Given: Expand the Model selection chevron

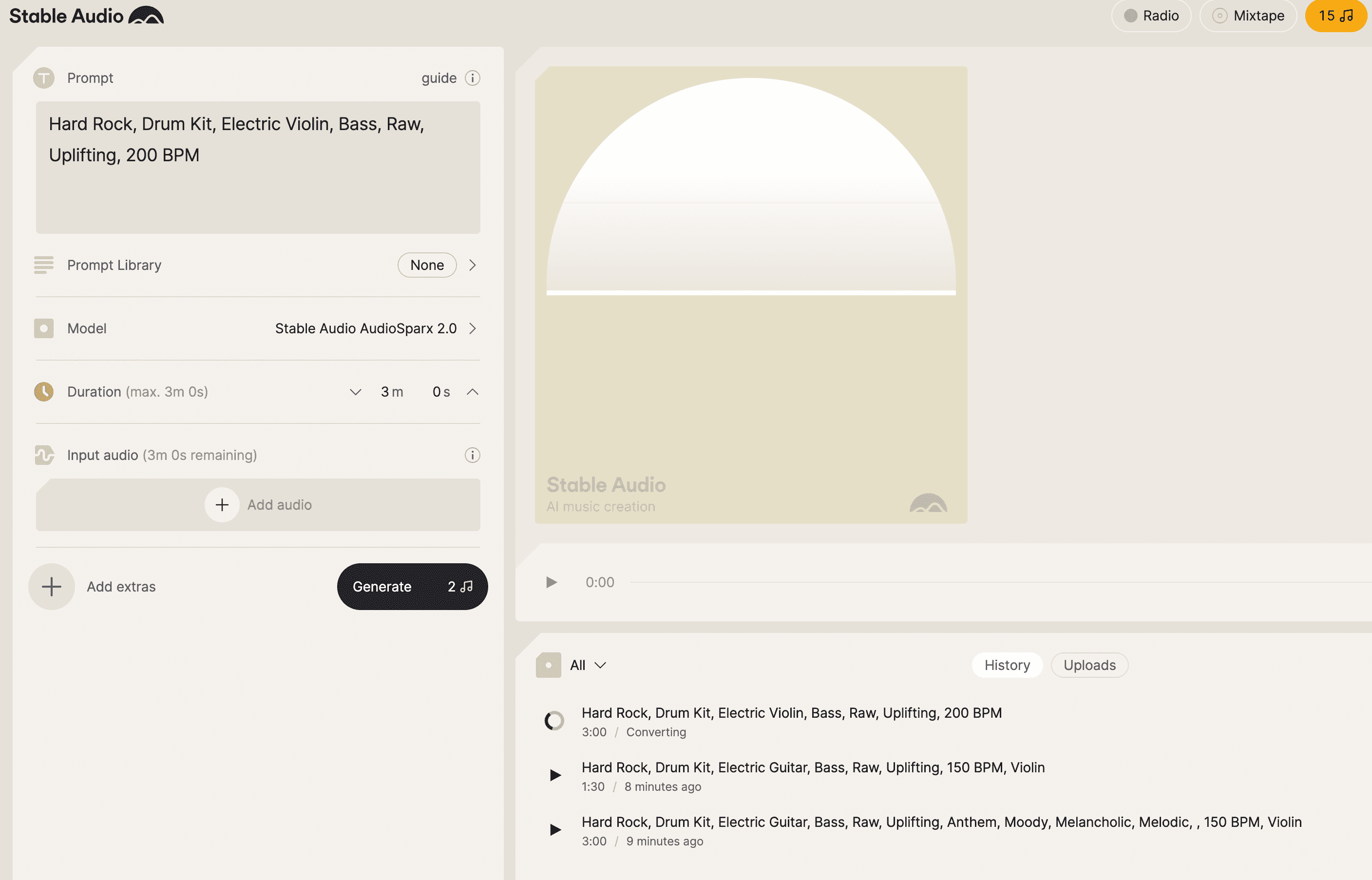Looking at the screenshot, I should pyautogui.click(x=472, y=328).
